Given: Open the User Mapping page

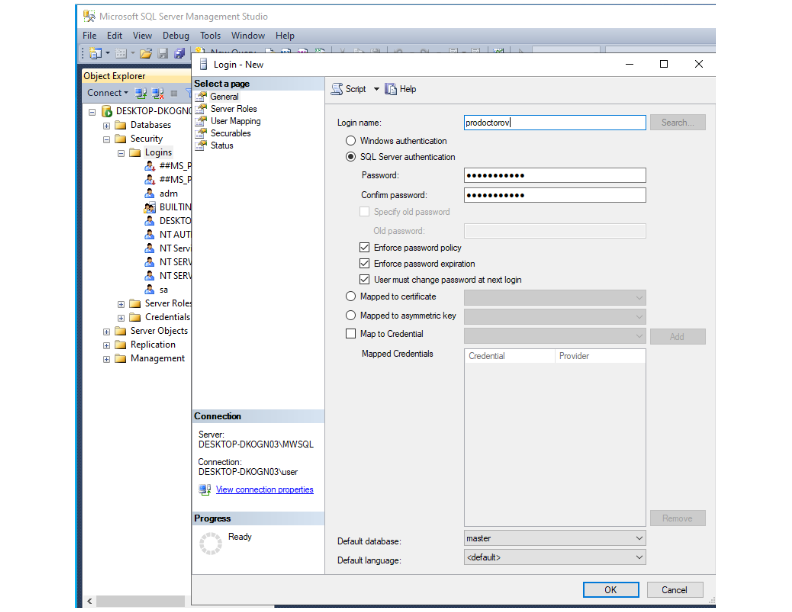Looking at the screenshot, I should 235,121.
